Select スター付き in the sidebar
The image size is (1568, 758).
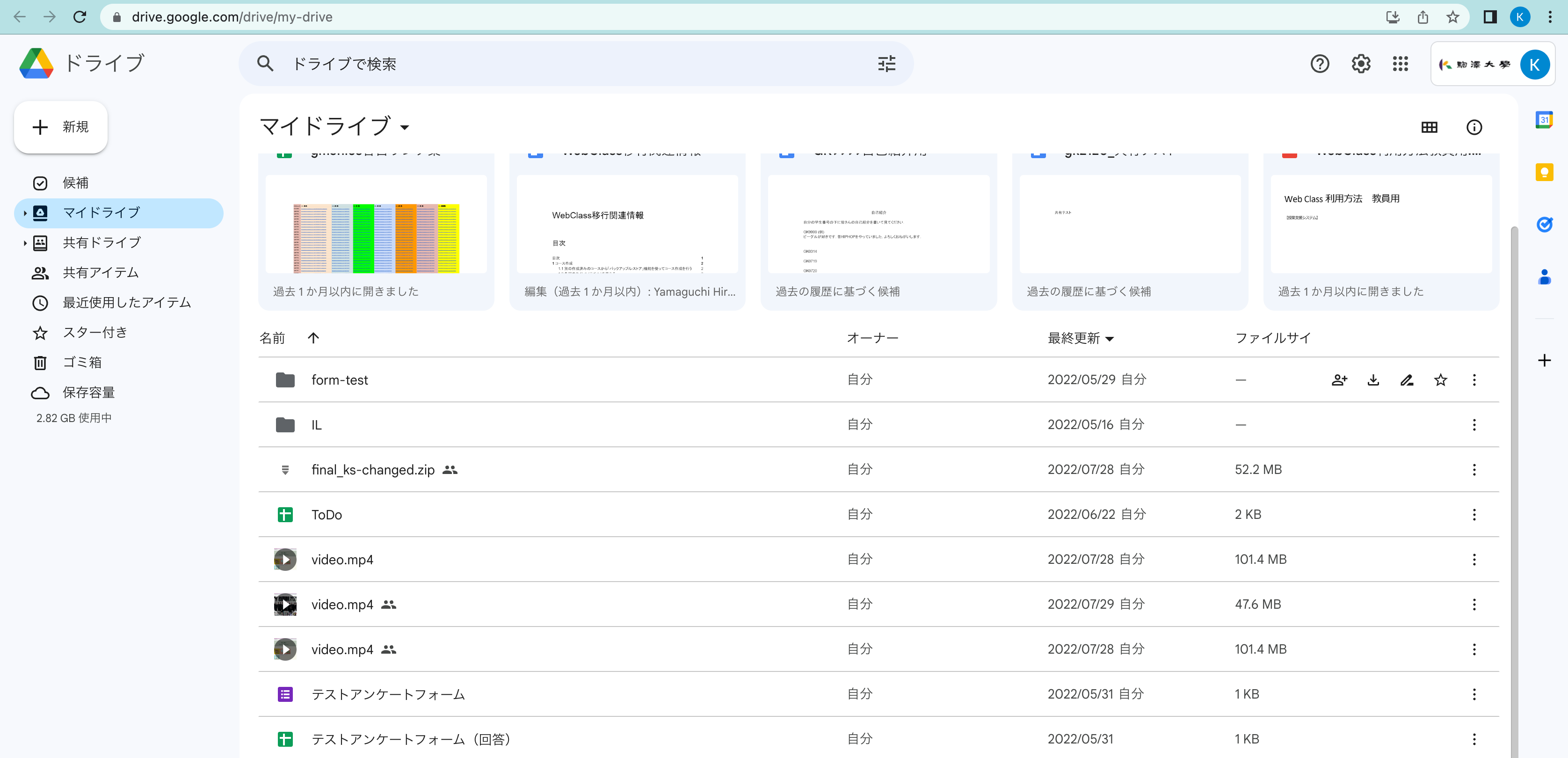point(119,332)
